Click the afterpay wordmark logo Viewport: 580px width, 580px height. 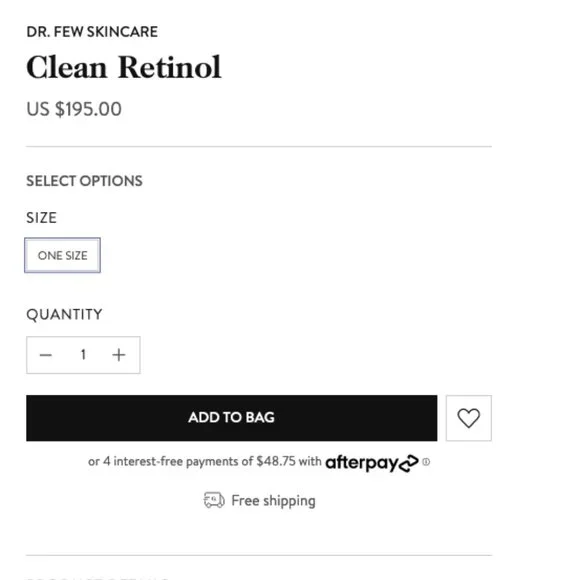(361, 463)
